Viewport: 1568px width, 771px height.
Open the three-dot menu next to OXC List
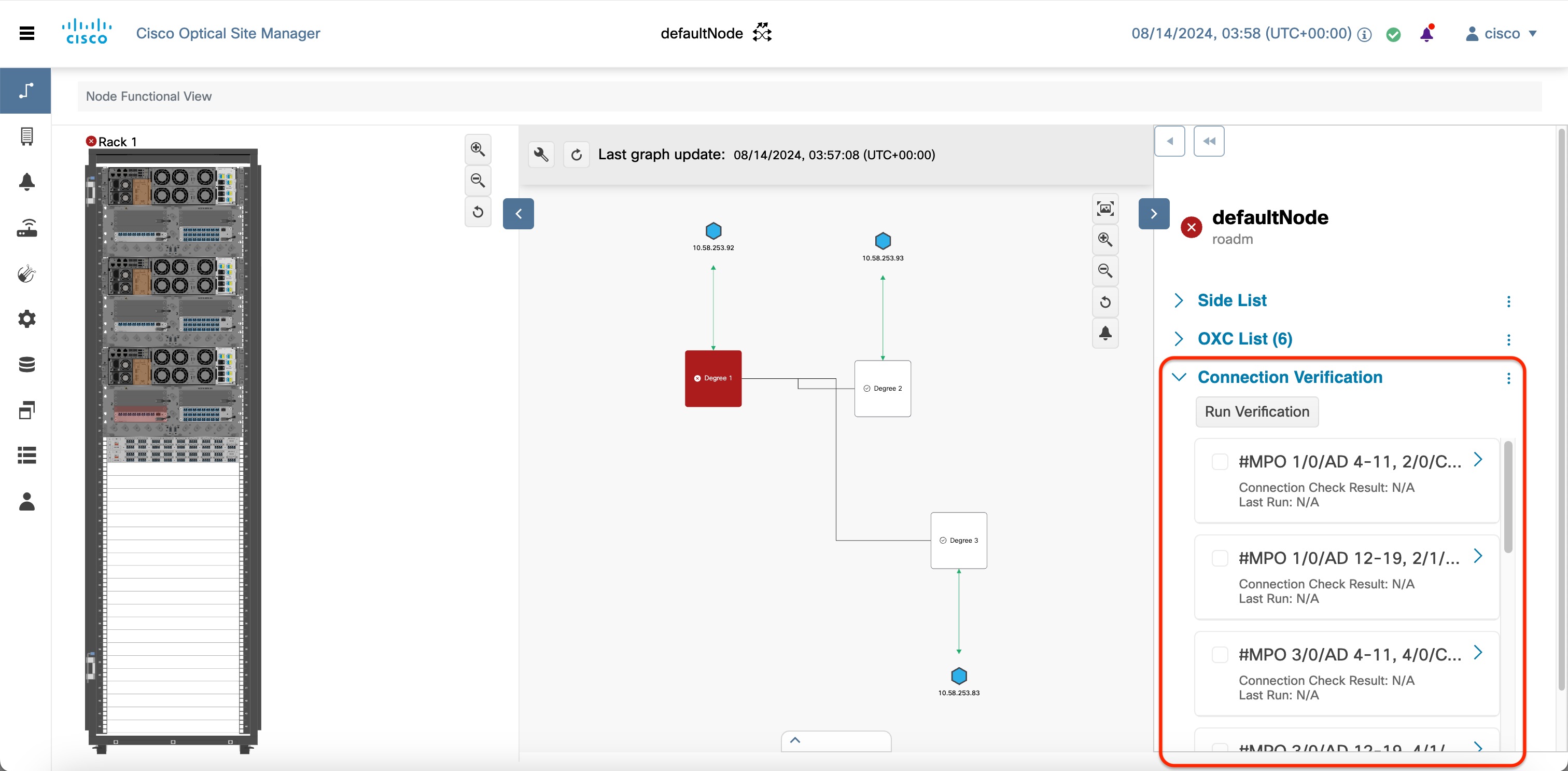tap(1509, 340)
